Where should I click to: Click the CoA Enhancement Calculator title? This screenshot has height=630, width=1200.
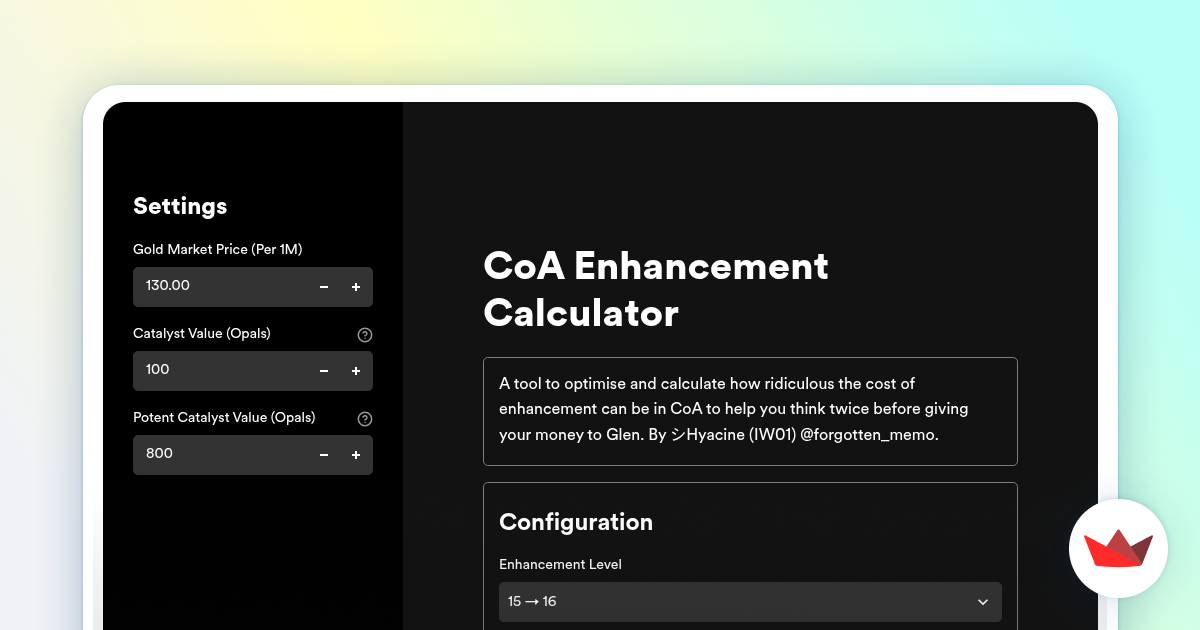tap(656, 289)
